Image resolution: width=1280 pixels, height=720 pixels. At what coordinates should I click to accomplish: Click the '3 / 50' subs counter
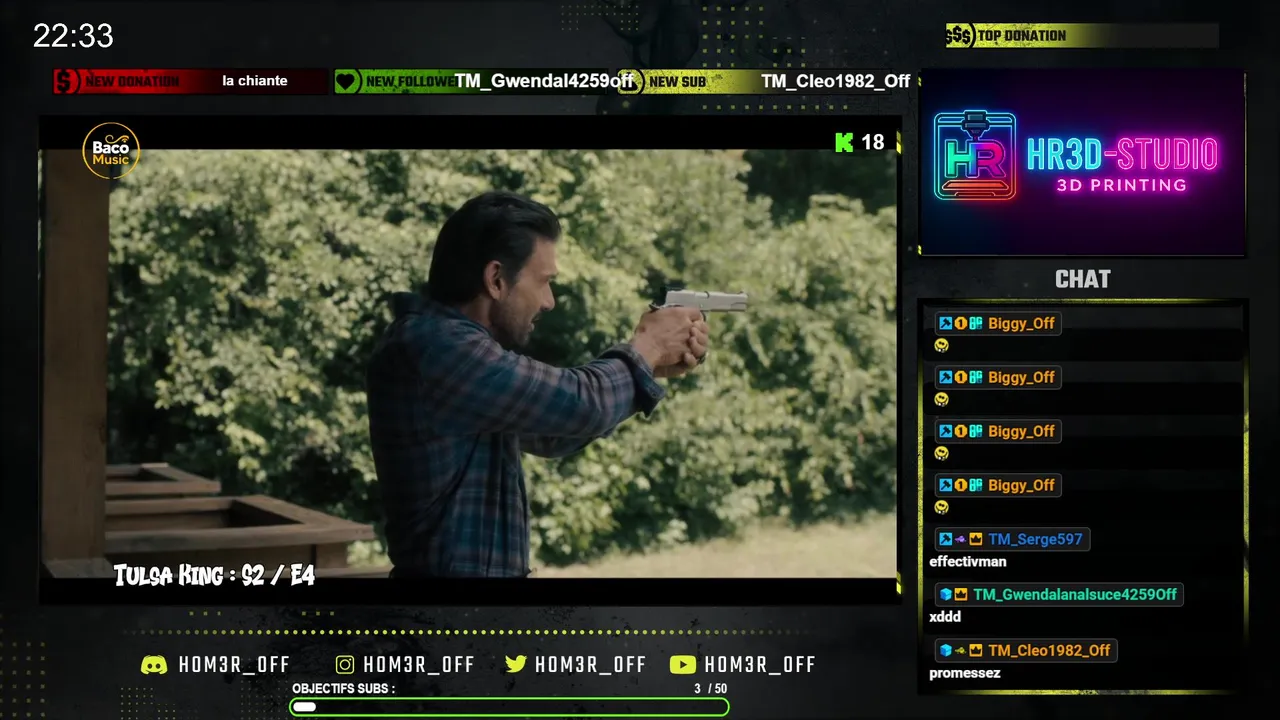click(711, 689)
